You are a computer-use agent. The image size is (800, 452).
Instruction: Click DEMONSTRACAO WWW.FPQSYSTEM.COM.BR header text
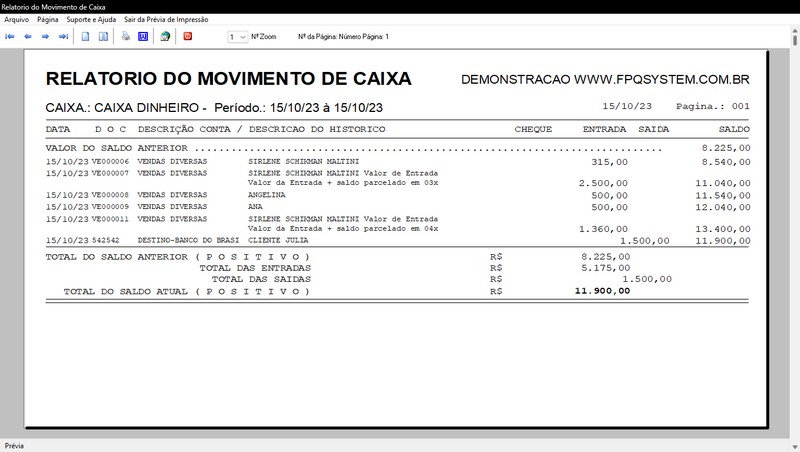tap(605, 80)
